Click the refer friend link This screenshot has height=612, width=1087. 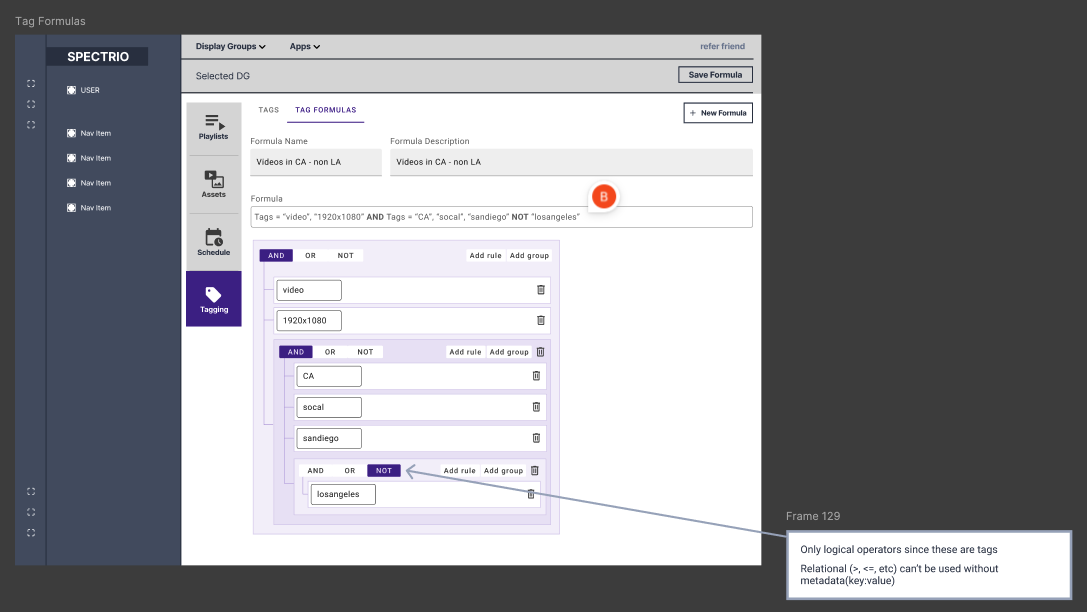[722, 46]
